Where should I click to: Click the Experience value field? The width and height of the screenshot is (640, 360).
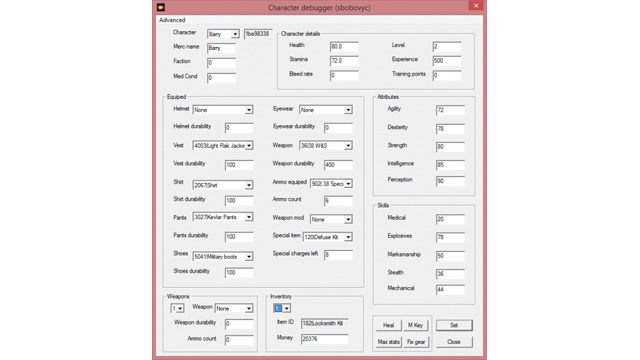point(447,61)
